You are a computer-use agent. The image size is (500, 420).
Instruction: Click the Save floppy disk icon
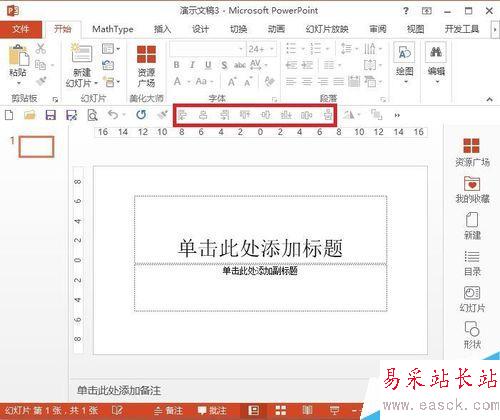coord(50,115)
